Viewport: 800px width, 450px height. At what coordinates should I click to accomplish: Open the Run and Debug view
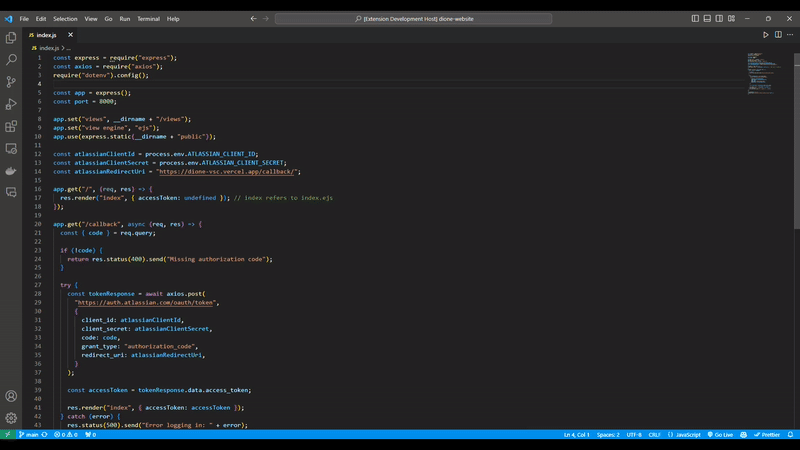click(x=11, y=104)
